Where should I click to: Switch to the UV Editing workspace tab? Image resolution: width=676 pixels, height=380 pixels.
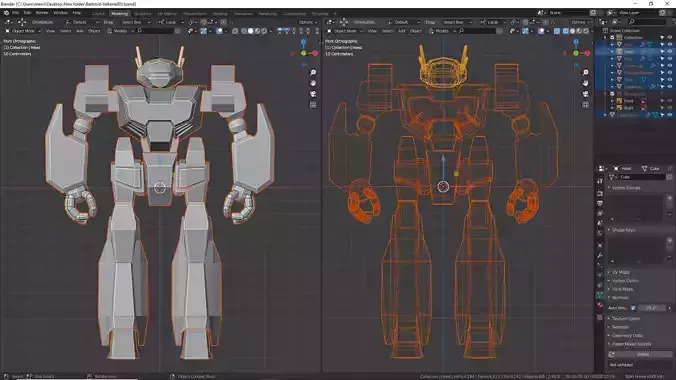click(x=167, y=14)
